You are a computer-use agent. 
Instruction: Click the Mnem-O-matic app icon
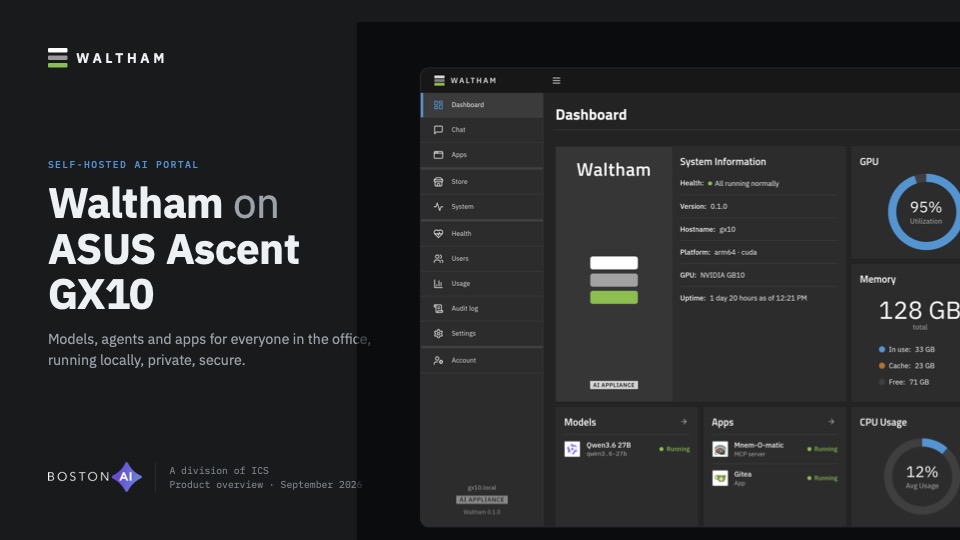720,449
